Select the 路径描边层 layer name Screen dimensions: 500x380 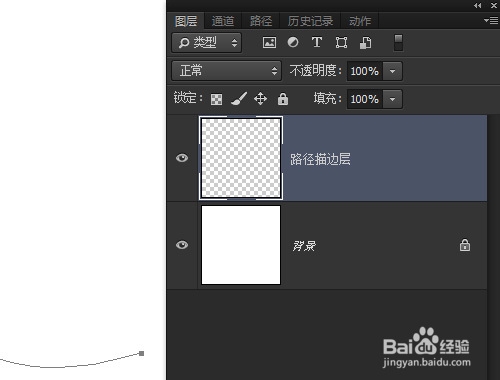point(320,159)
